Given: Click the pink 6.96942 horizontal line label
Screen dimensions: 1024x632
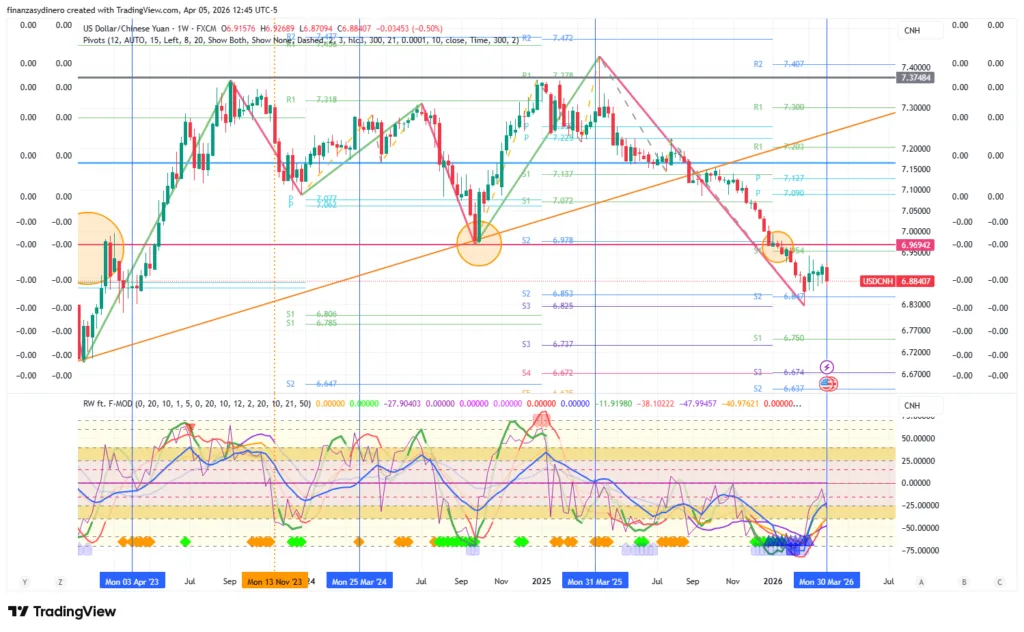Looking at the screenshot, I should click(x=916, y=244).
